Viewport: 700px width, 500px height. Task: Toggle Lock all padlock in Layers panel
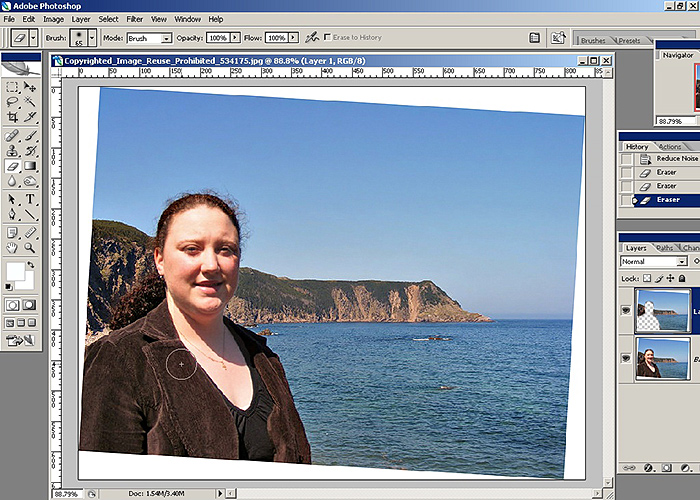tap(682, 279)
